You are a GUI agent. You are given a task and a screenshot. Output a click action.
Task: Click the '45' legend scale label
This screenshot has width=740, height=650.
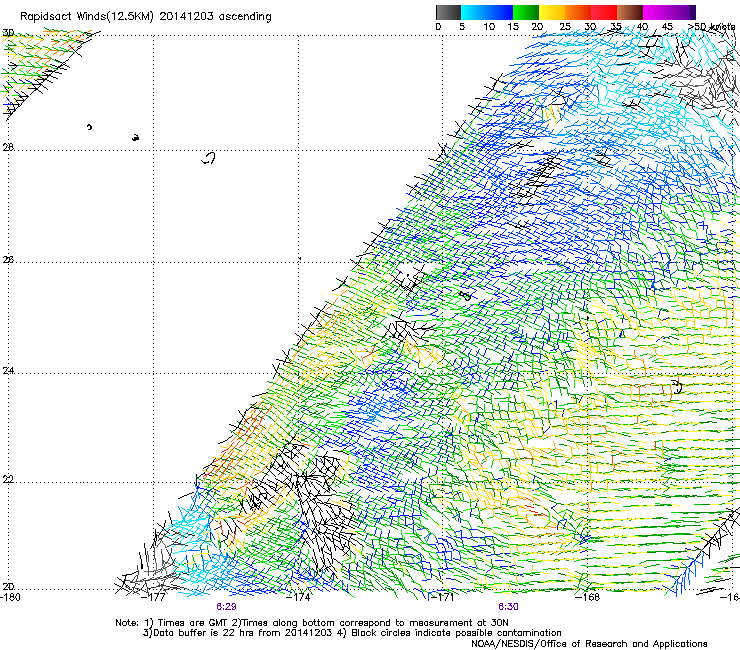point(667,26)
